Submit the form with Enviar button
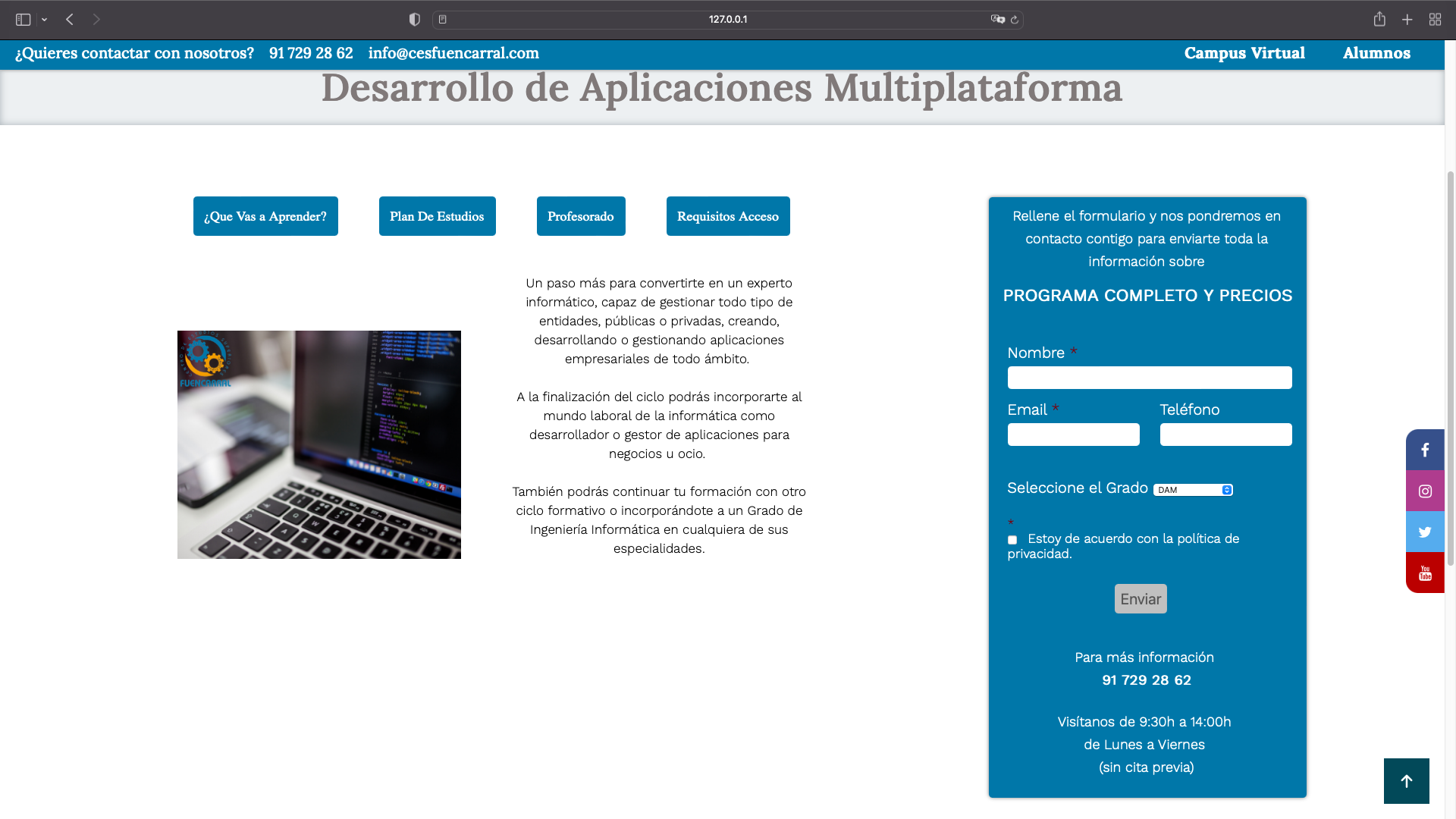The width and height of the screenshot is (1456, 819). click(1141, 599)
